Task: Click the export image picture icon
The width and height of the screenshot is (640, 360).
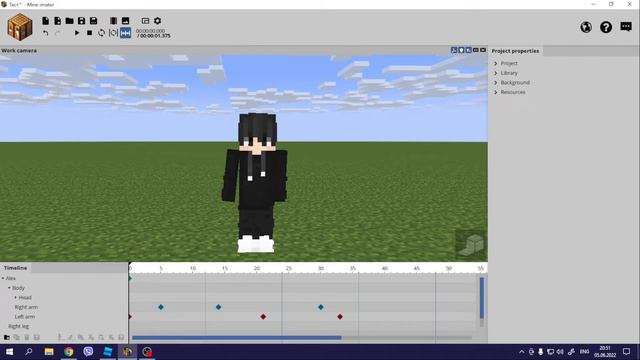Action: point(125,21)
